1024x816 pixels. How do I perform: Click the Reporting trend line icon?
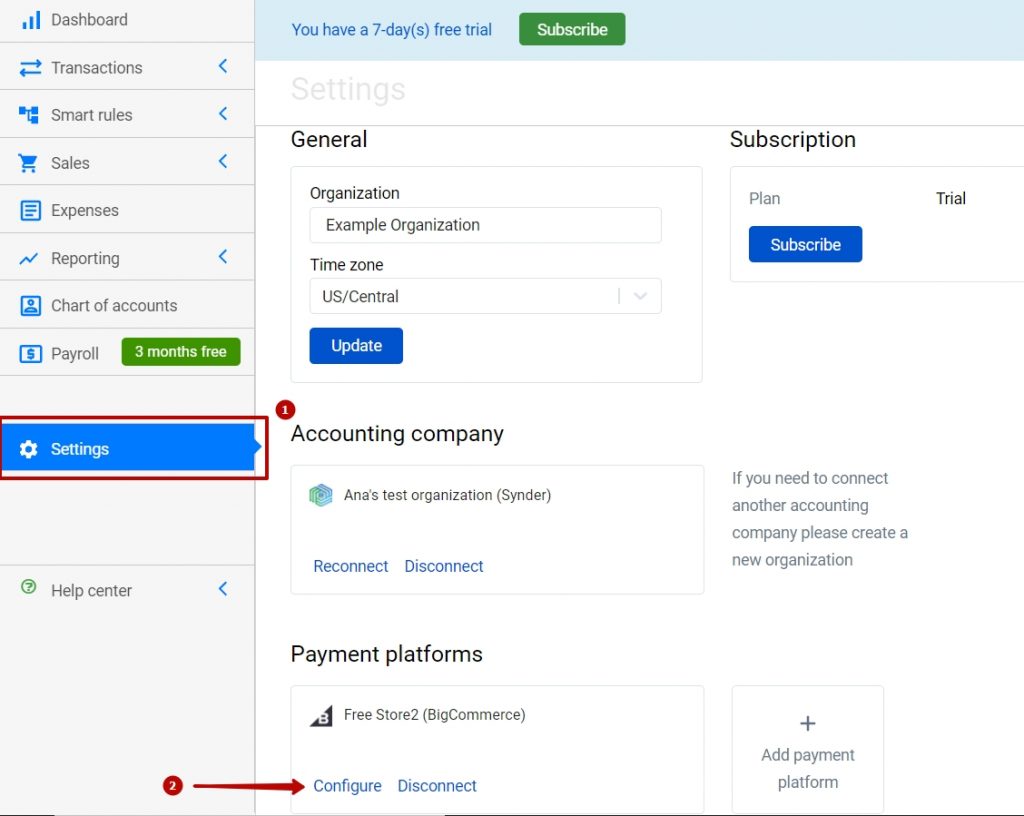(29, 259)
